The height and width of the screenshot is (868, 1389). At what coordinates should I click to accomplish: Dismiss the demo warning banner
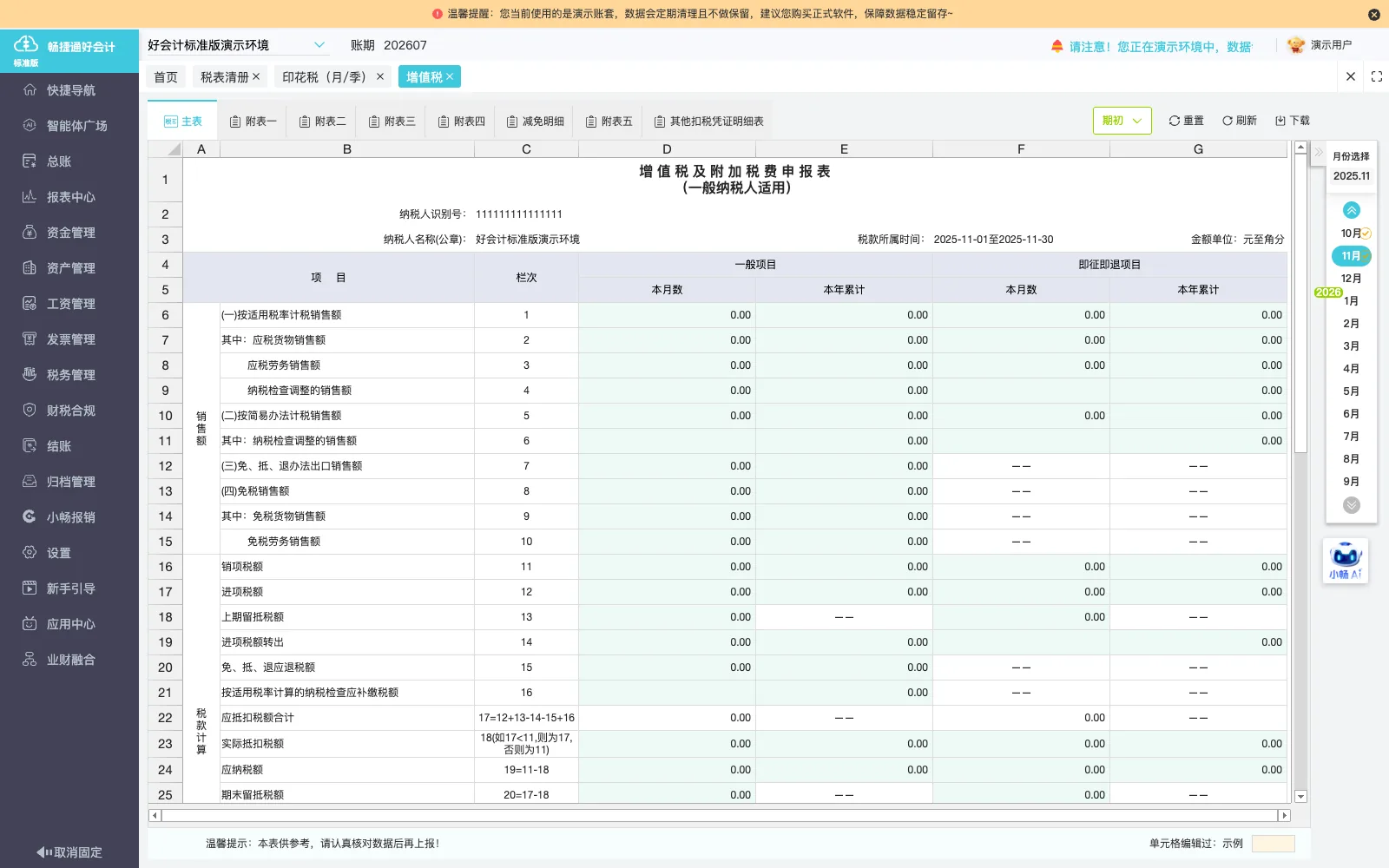point(1373,14)
